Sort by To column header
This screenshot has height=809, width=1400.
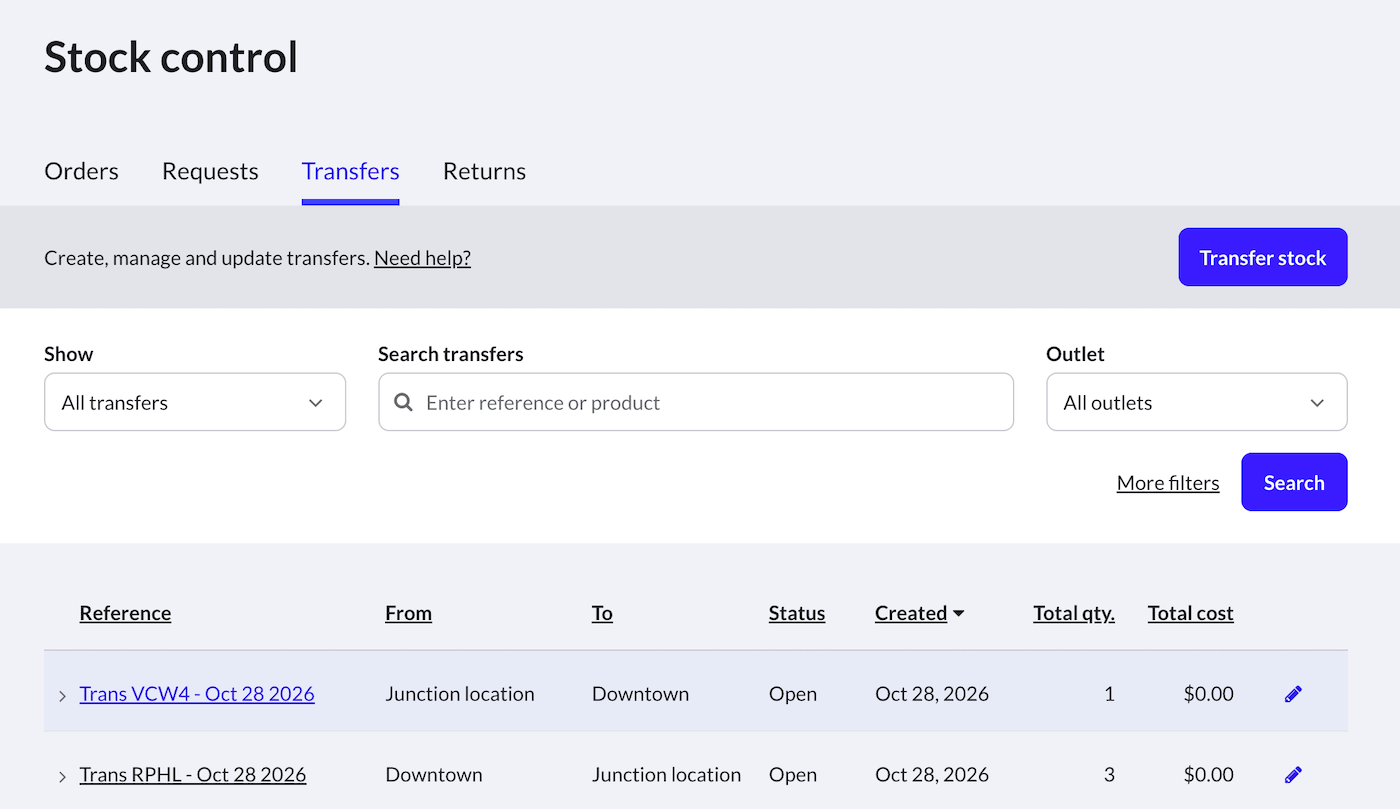pyautogui.click(x=602, y=613)
